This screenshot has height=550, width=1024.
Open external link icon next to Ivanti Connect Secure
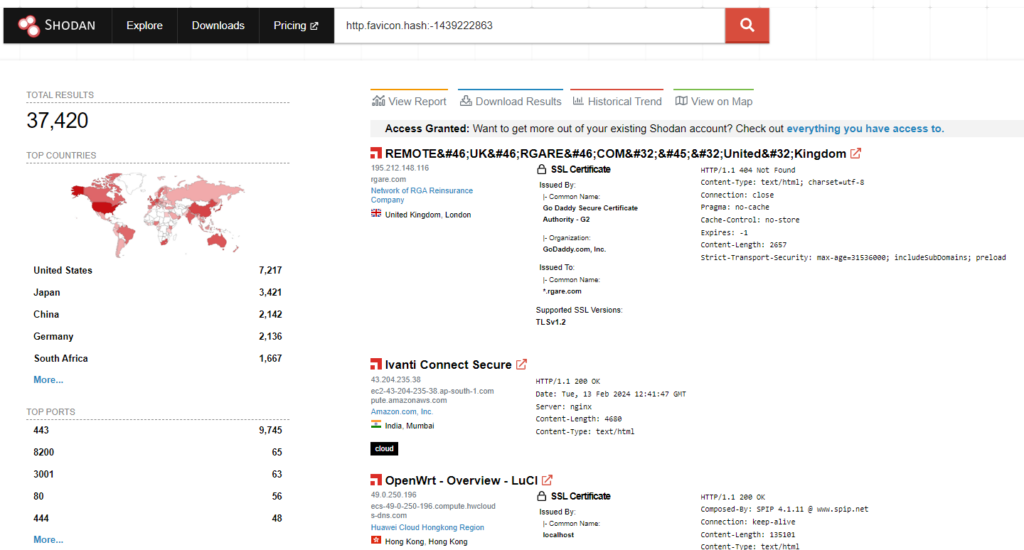click(521, 364)
